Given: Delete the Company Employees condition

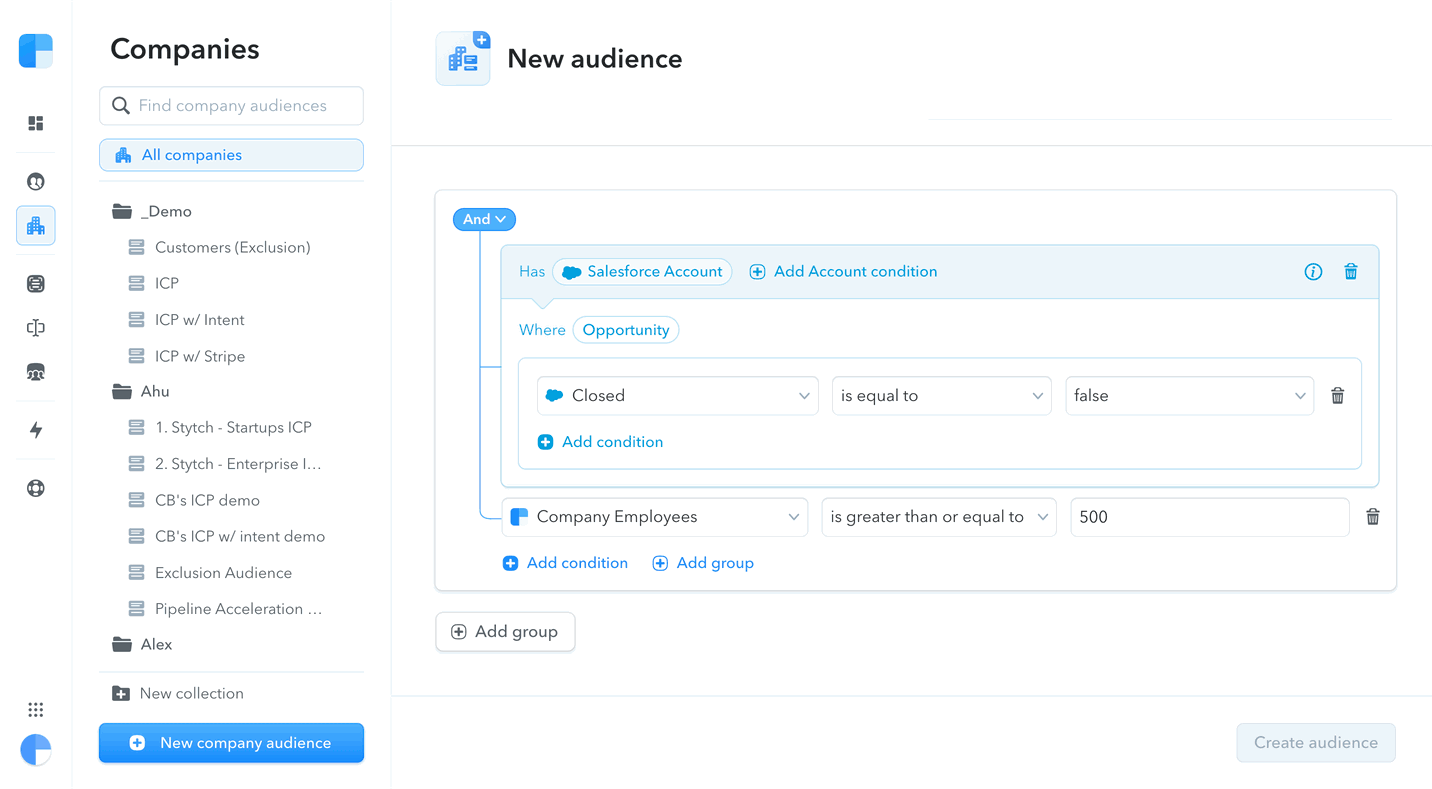Looking at the screenshot, I should pyautogui.click(x=1373, y=517).
